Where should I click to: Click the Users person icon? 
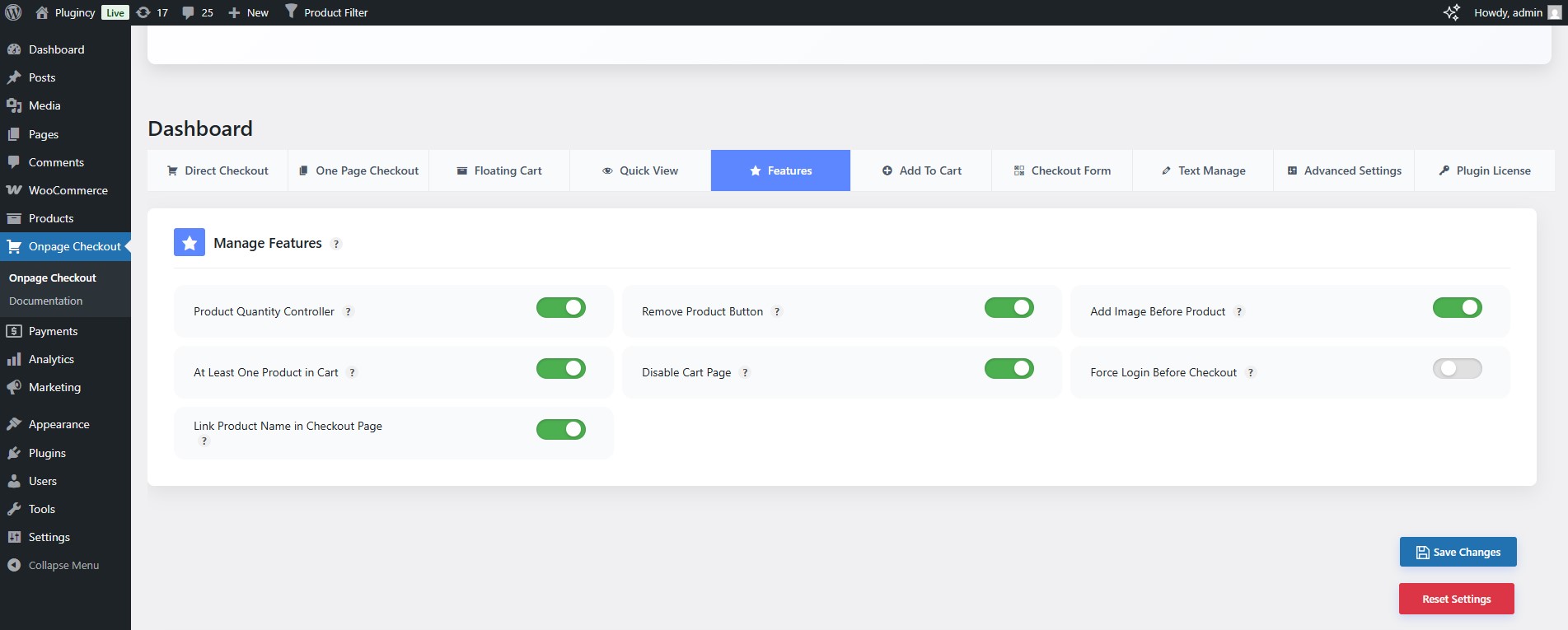point(14,481)
